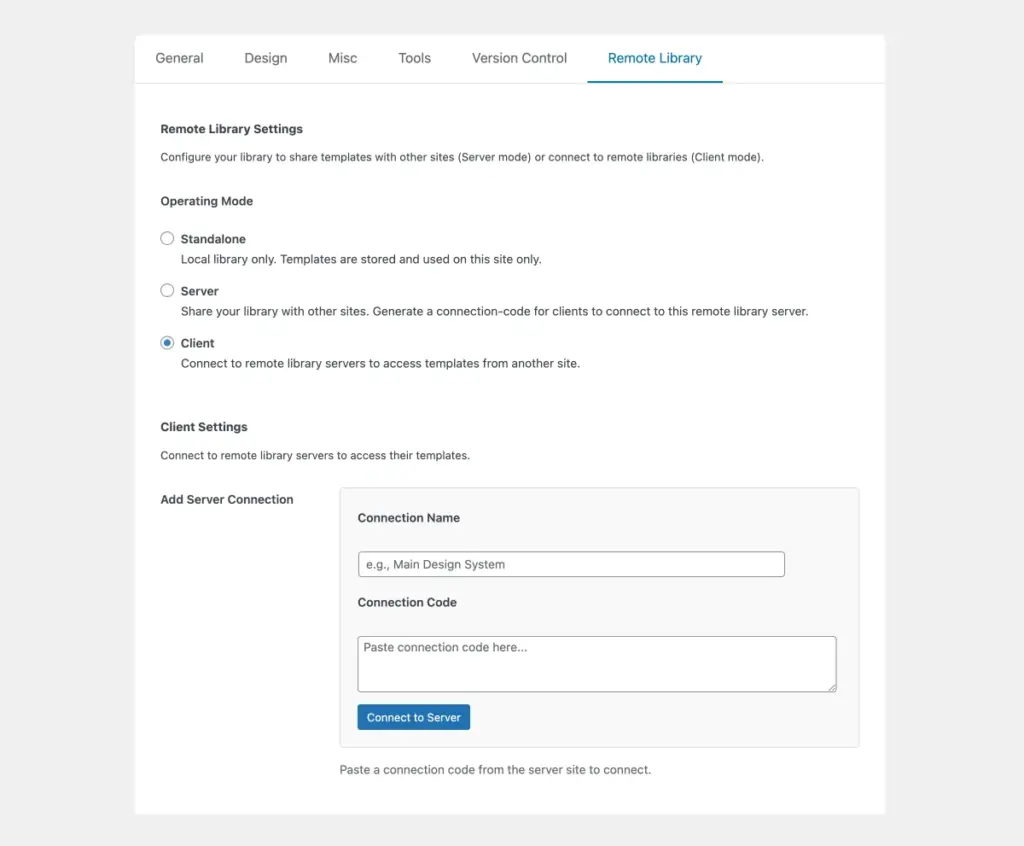This screenshot has height=846, width=1024.
Task: Switch to Version Control tab
Action: point(520,58)
